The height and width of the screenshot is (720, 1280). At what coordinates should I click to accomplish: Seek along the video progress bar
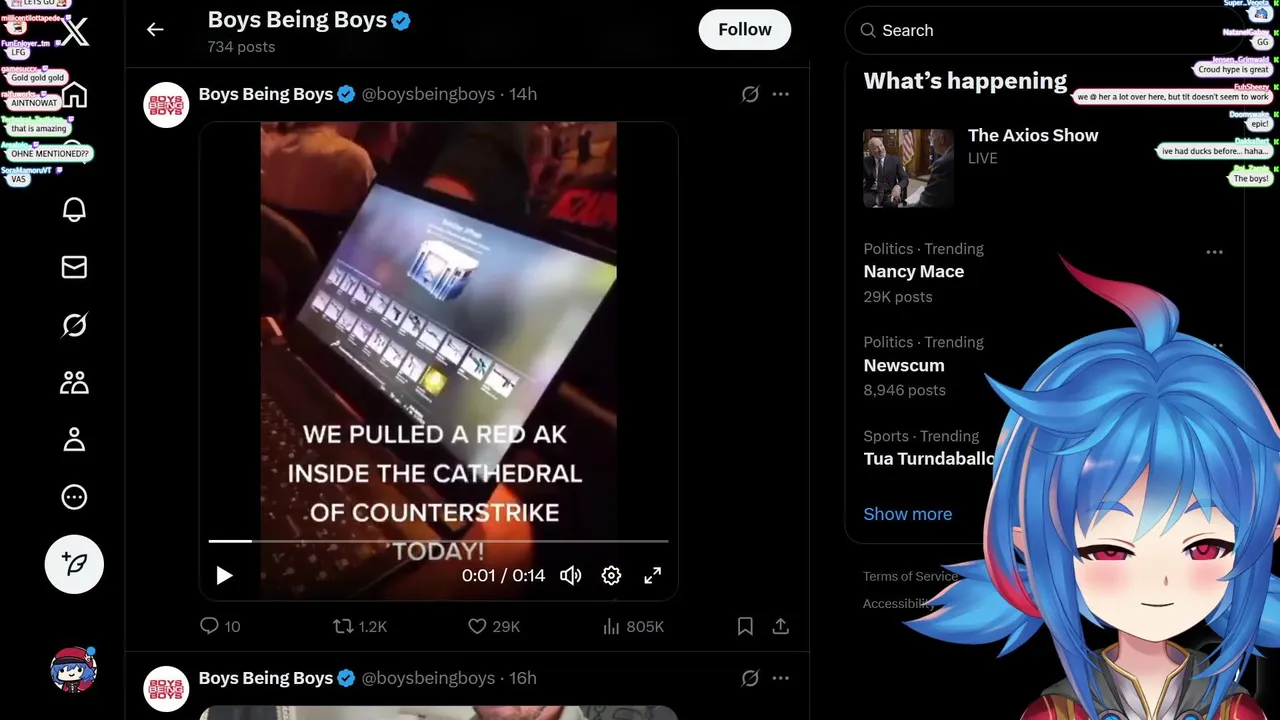click(x=438, y=541)
